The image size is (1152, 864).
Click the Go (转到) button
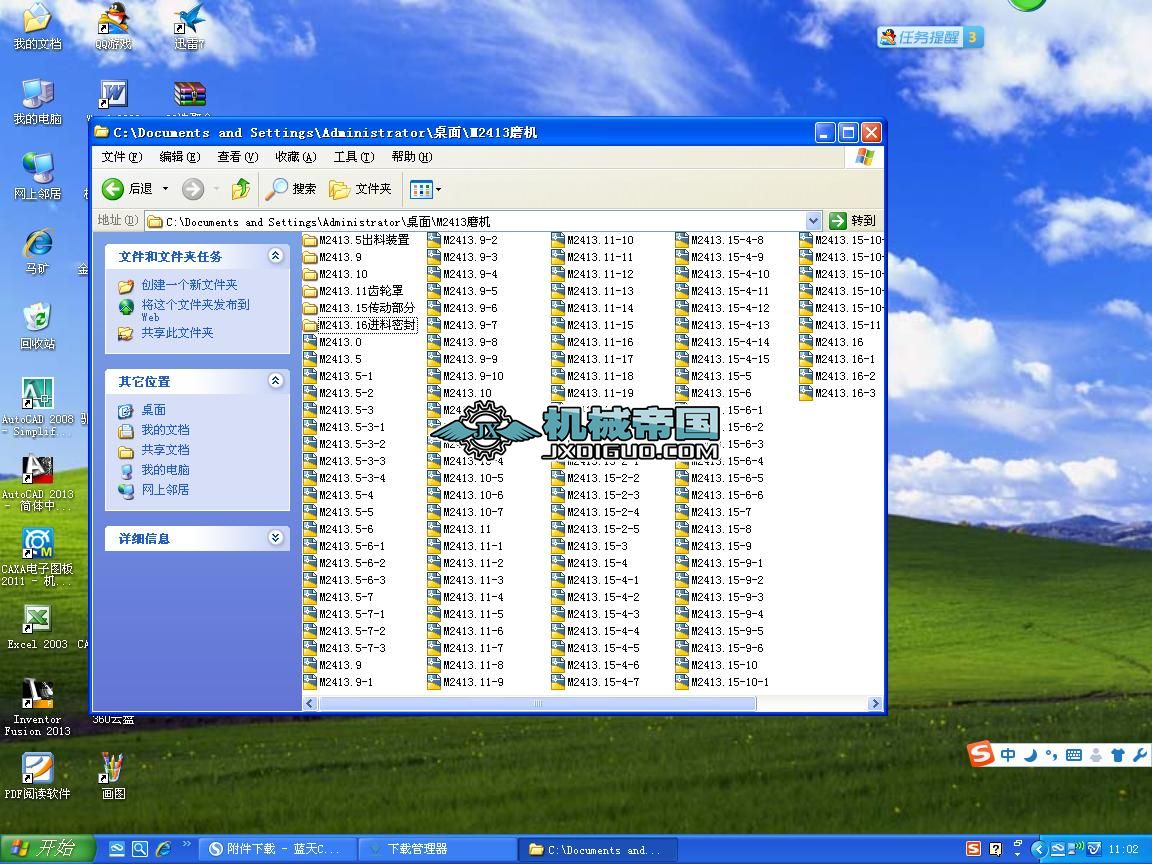(853, 221)
